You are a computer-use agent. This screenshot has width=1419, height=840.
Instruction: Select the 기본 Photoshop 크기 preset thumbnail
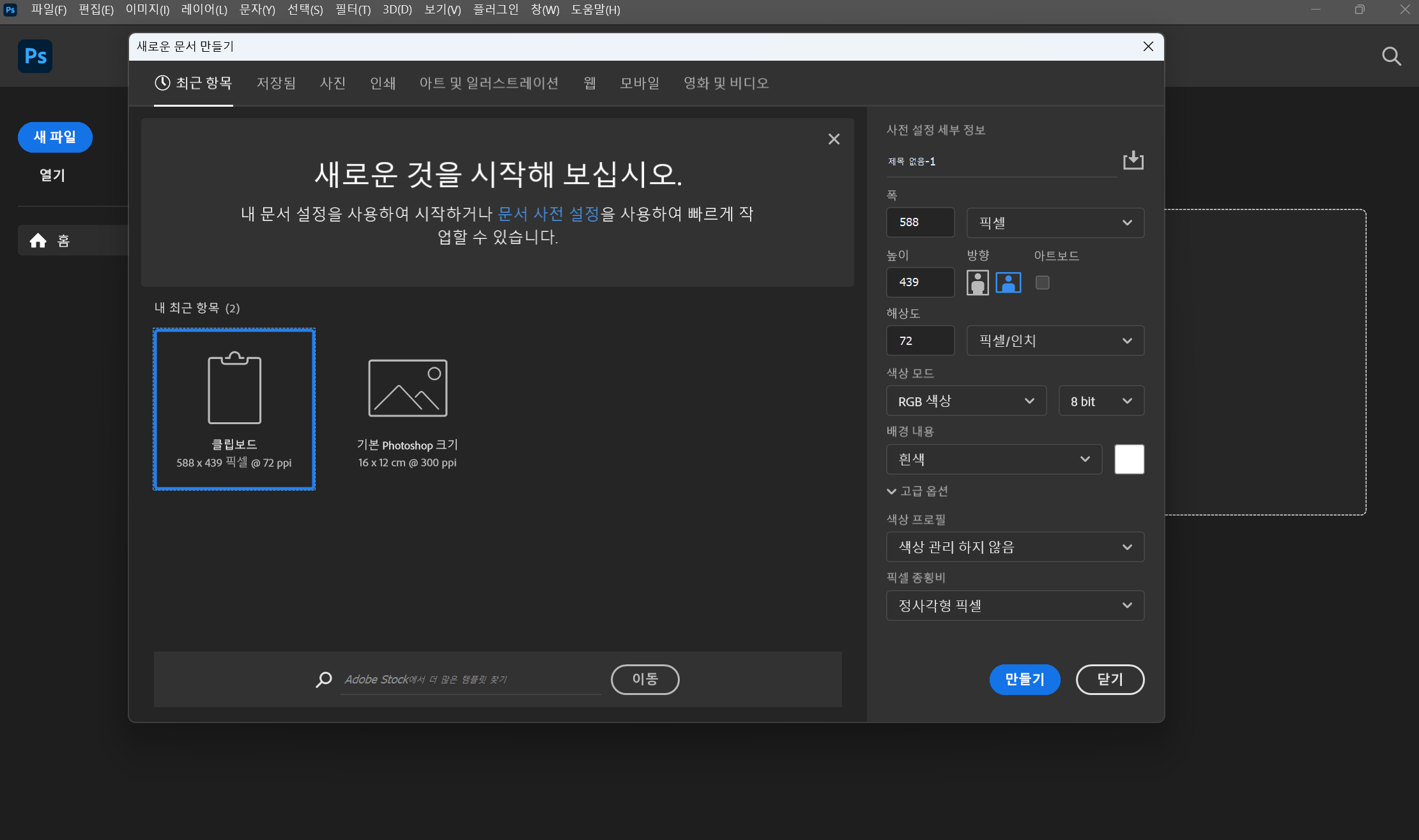[x=408, y=409]
